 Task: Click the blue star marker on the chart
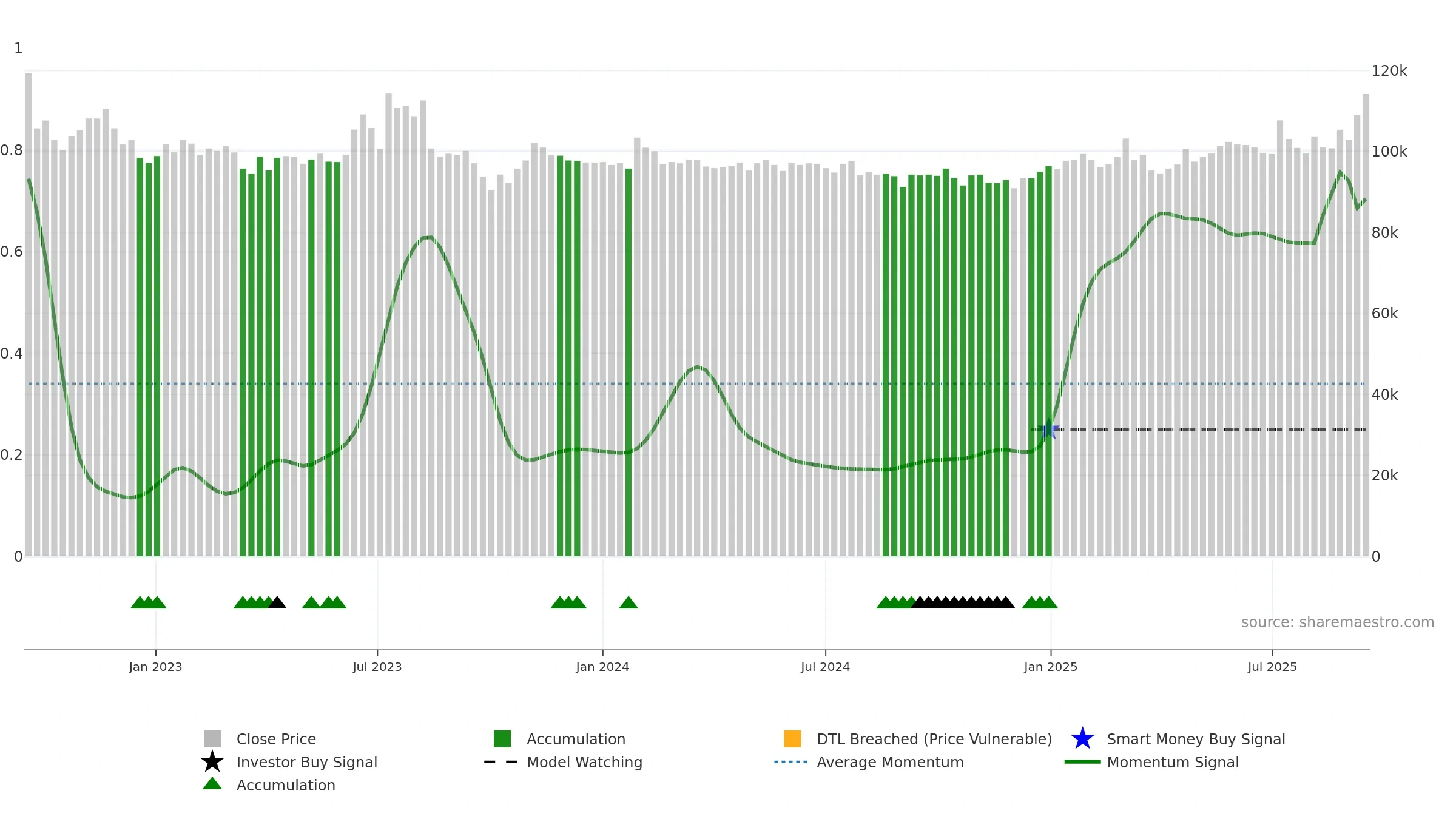coord(1049,430)
